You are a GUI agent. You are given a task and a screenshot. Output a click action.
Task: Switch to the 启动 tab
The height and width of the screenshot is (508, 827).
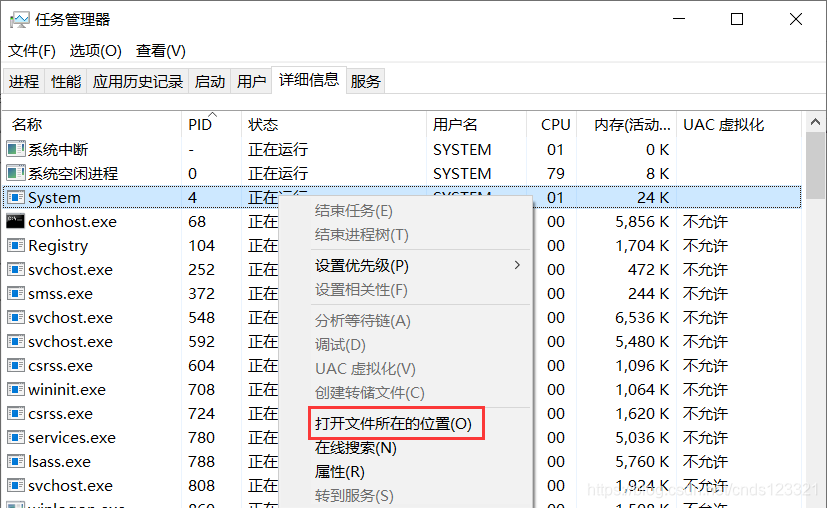[209, 81]
